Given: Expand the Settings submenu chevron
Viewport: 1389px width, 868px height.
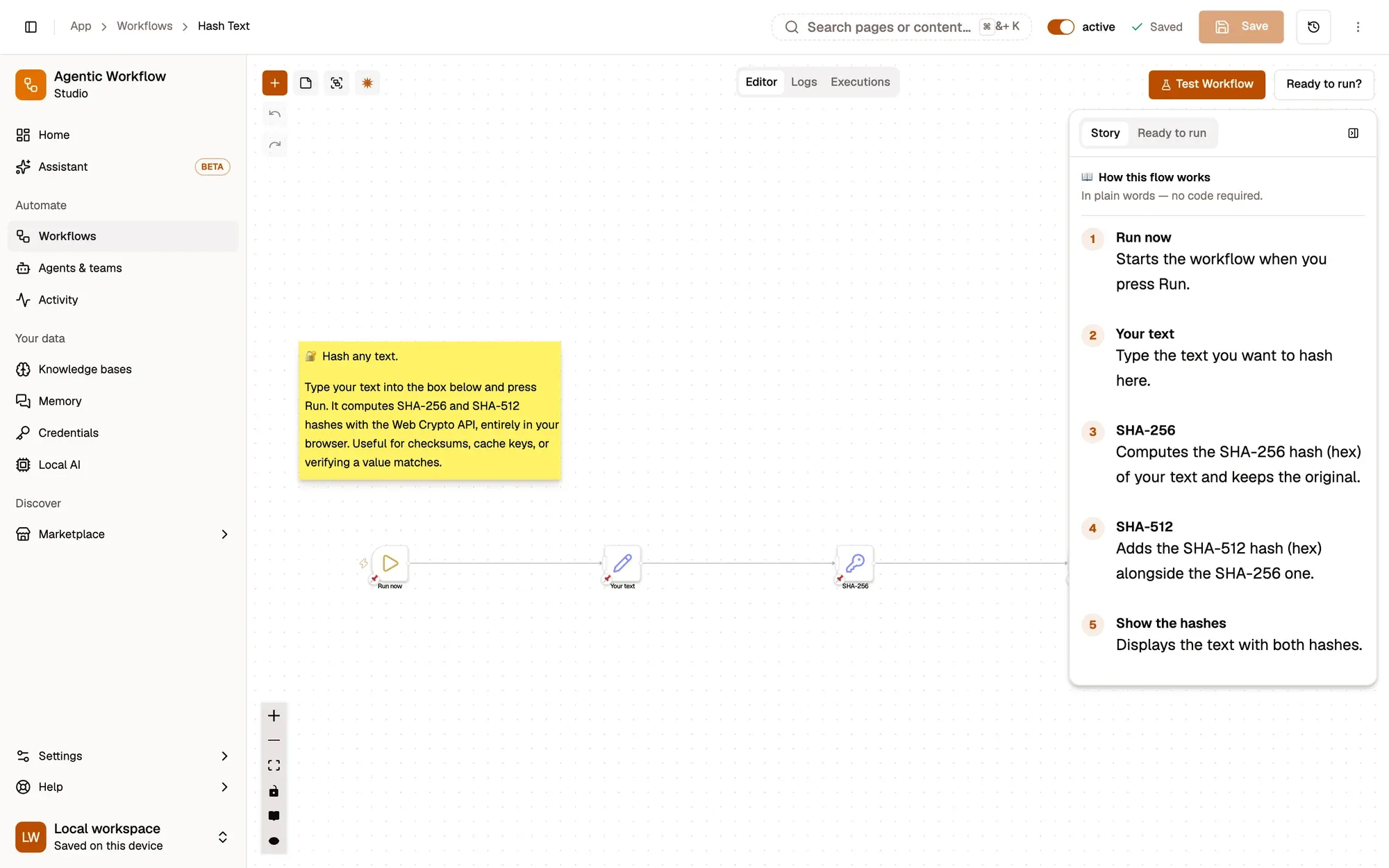Looking at the screenshot, I should click(224, 756).
